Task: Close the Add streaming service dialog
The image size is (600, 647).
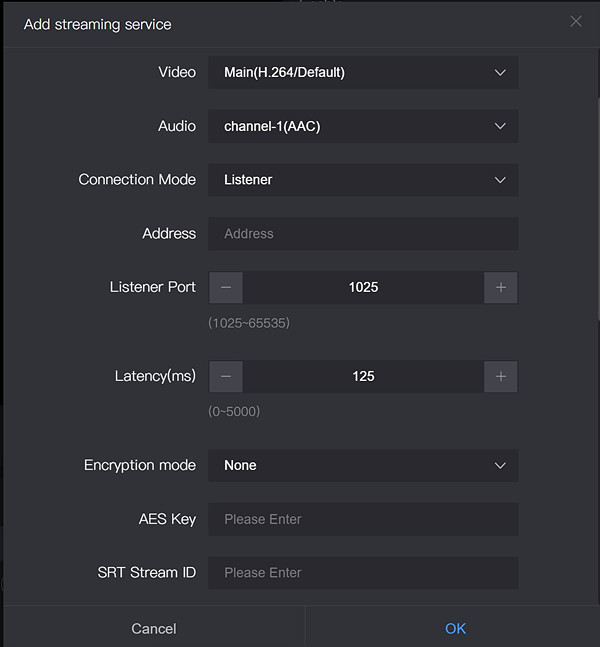Action: pyautogui.click(x=575, y=22)
